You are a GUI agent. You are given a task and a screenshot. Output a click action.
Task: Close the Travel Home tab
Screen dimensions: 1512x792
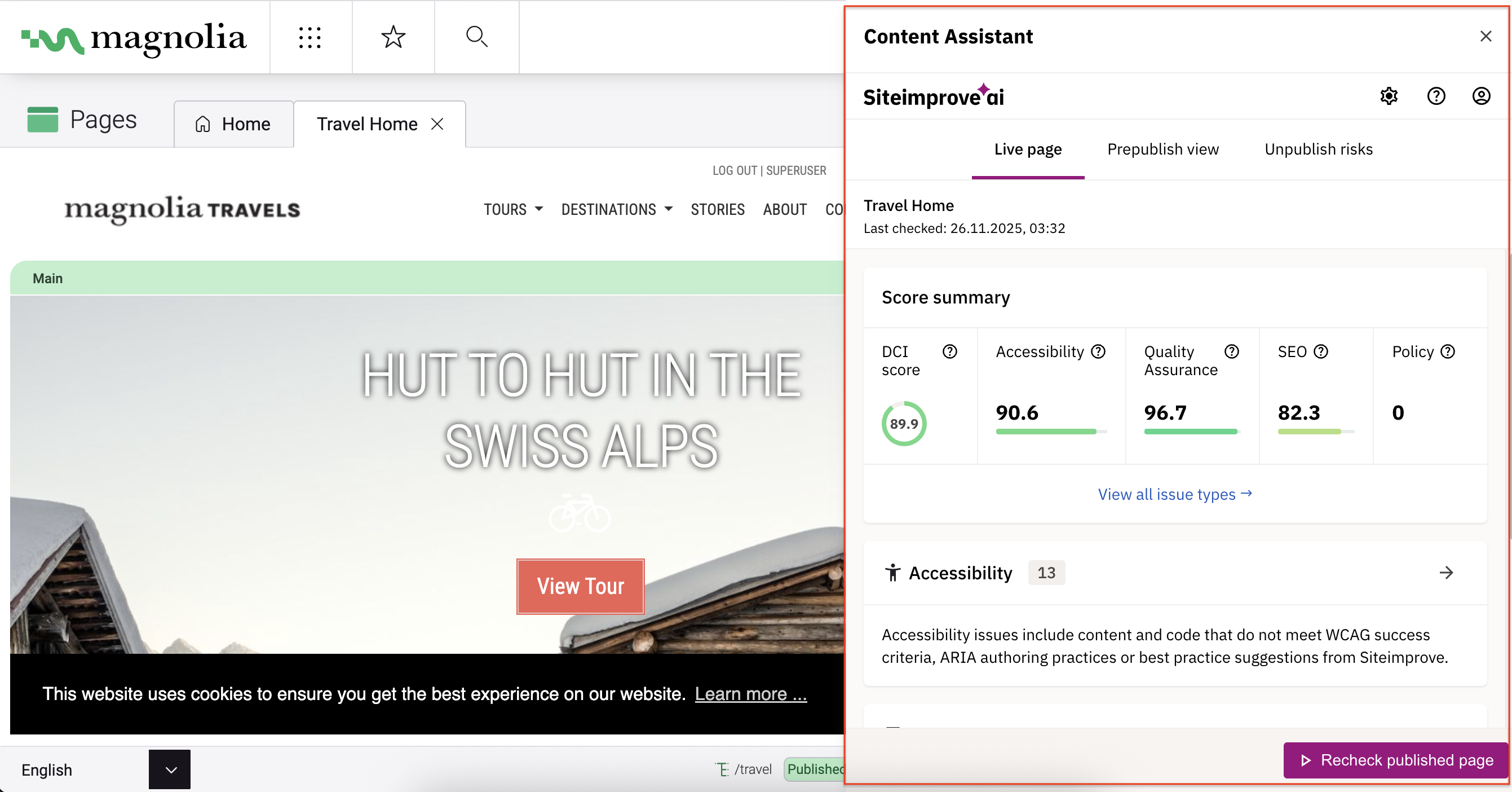[438, 124]
